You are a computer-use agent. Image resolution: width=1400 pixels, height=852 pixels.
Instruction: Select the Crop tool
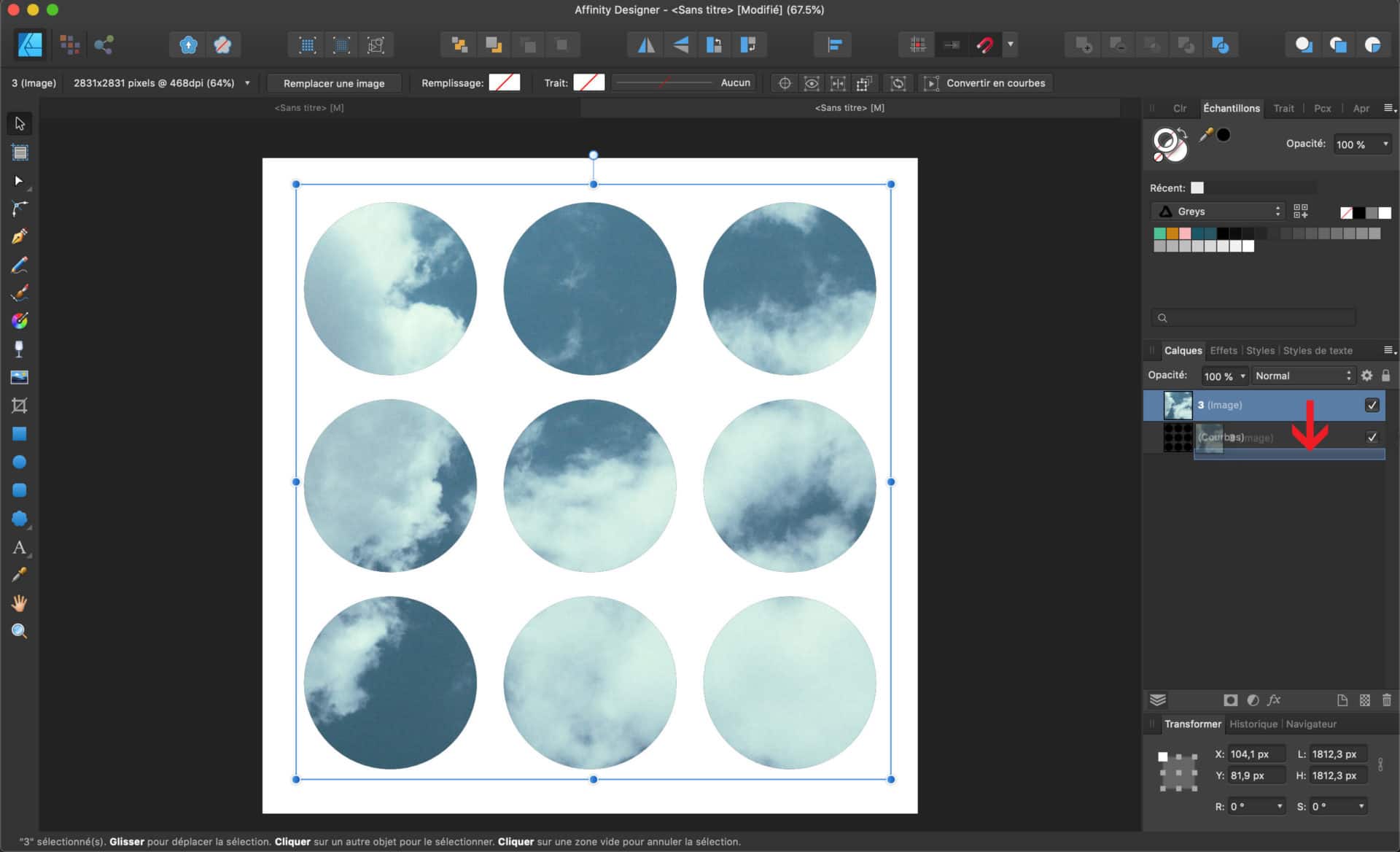tap(20, 406)
